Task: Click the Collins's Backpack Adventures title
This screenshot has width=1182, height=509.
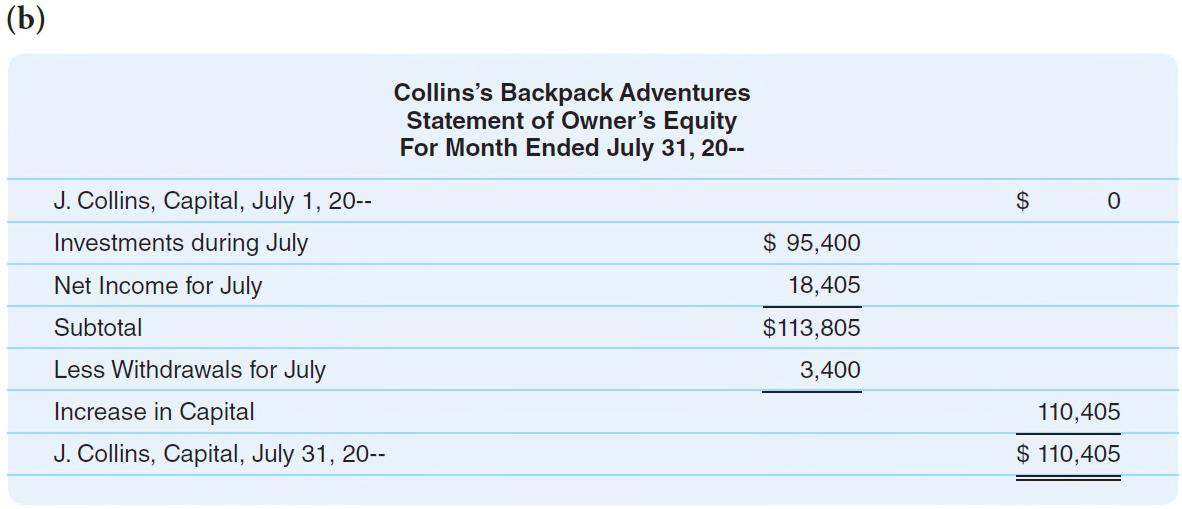Action: pyautogui.click(x=572, y=93)
